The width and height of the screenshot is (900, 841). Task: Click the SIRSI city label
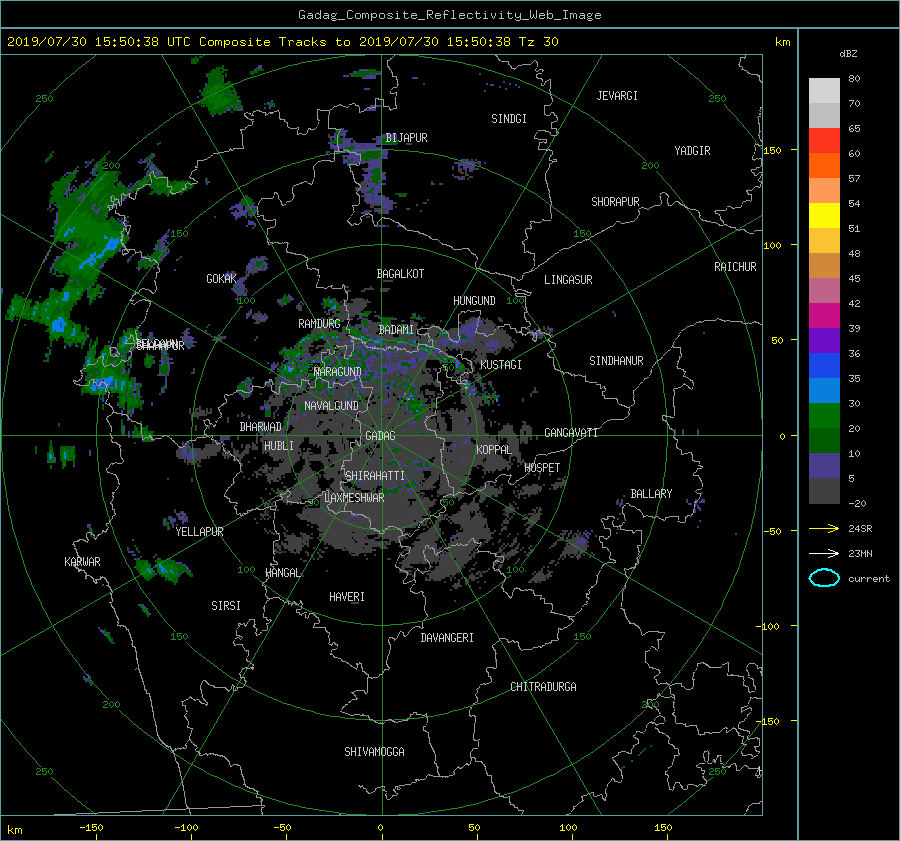click(226, 606)
